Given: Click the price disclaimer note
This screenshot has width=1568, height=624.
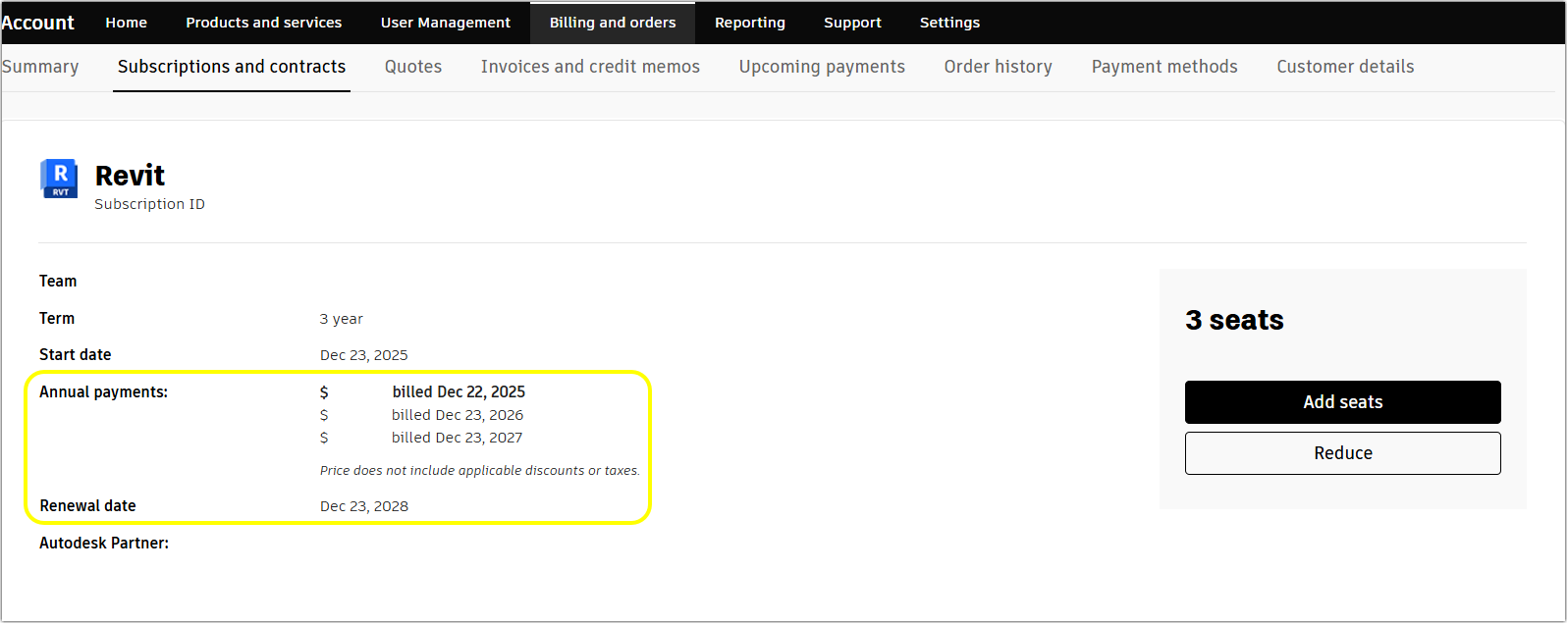Looking at the screenshot, I should pos(480,471).
